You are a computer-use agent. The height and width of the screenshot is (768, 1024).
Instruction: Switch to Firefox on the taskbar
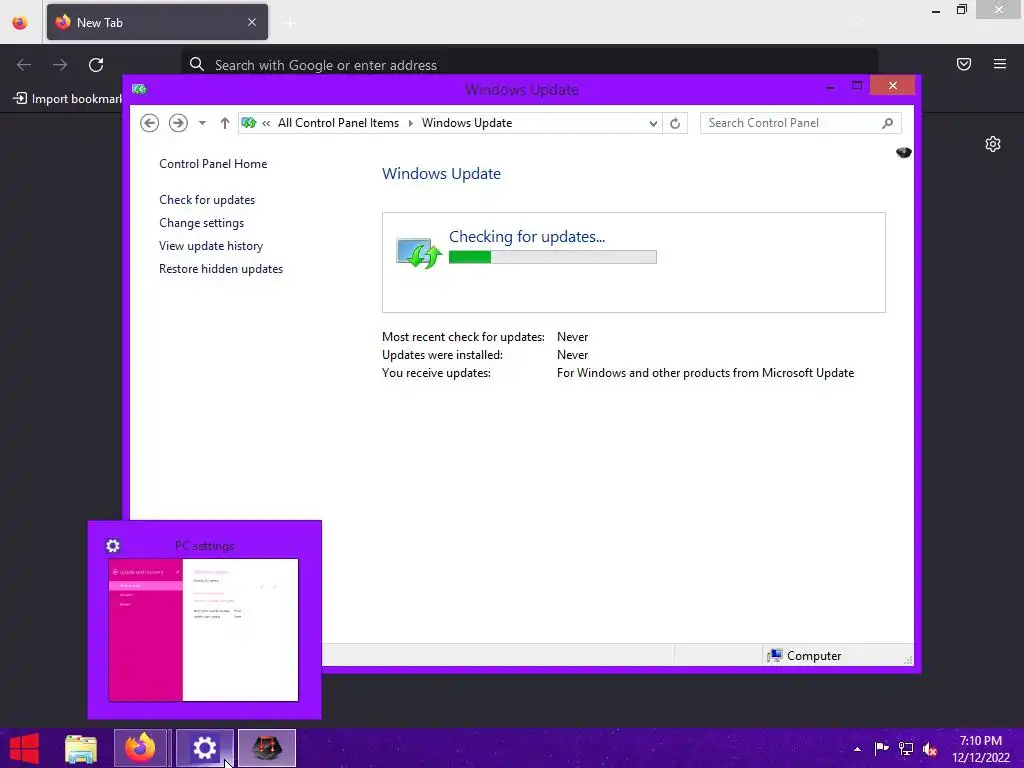pyautogui.click(x=141, y=748)
